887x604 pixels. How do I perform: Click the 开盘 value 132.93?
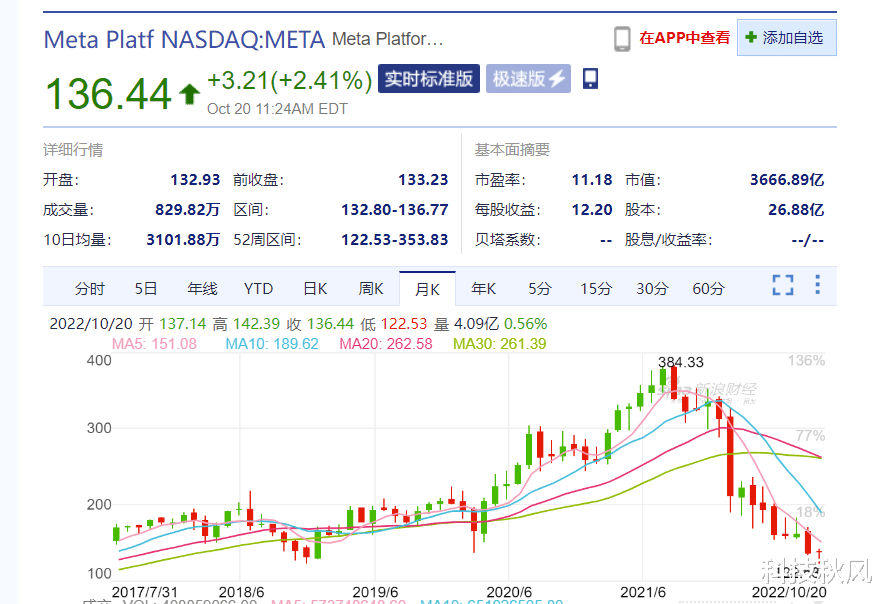pyautogui.click(x=195, y=180)
